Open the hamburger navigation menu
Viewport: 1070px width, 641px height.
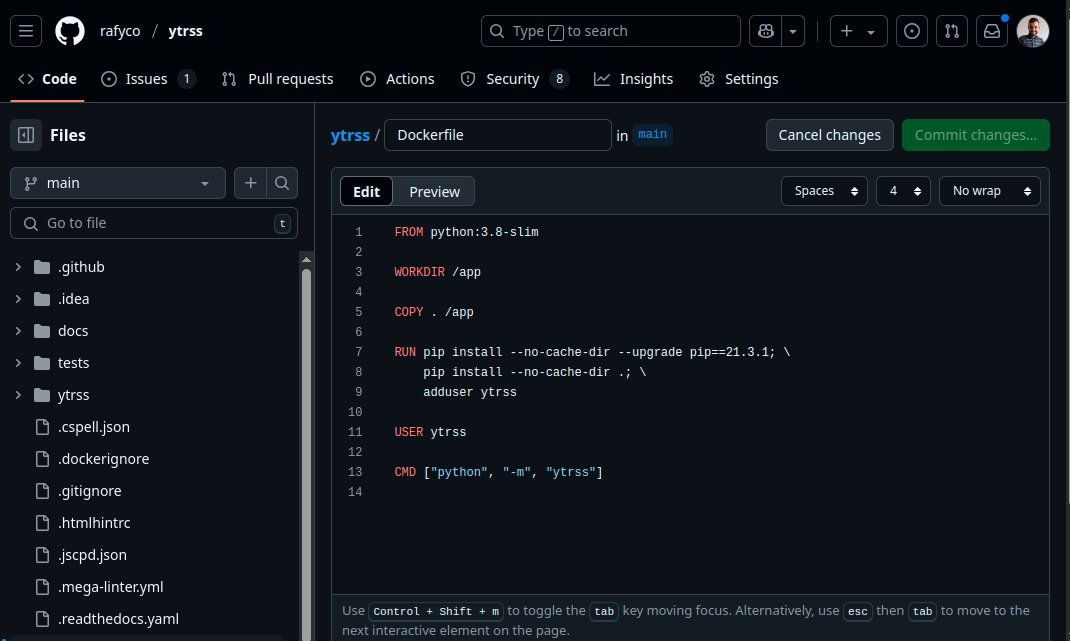[x=26, y=31]
